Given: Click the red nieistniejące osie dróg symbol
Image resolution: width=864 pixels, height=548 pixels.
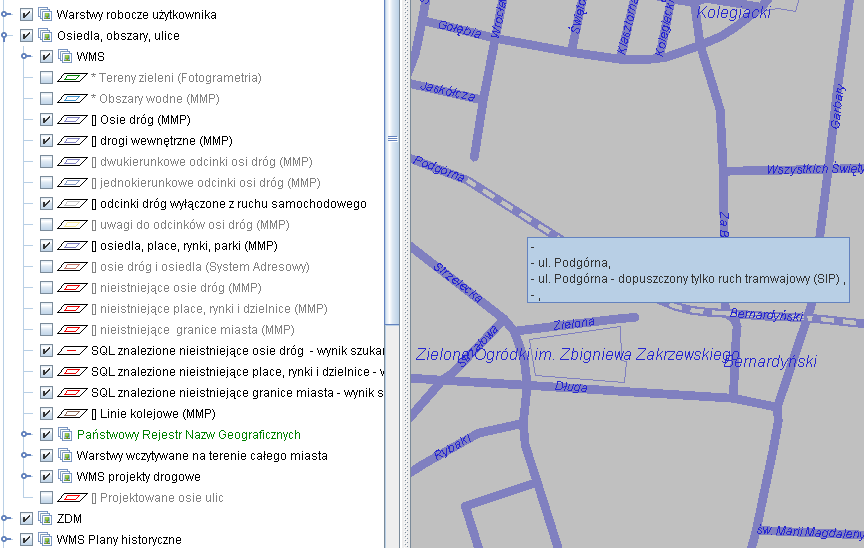Looking at the screenshot, I should click(72, 287).
